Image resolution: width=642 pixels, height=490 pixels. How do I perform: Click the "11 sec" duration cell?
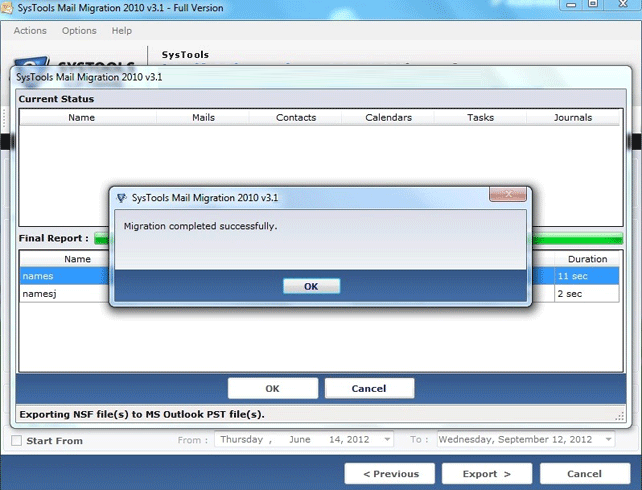tap(587, 276)
